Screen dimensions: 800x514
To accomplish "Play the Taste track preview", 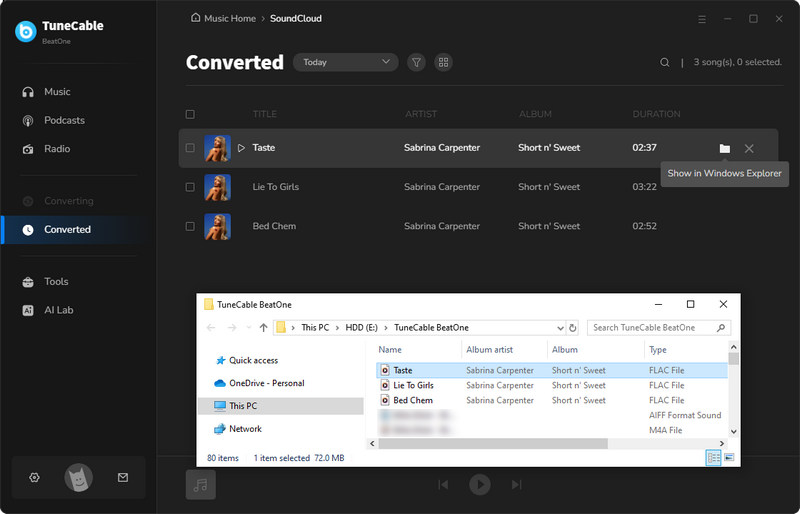I will tap(241, 148).
